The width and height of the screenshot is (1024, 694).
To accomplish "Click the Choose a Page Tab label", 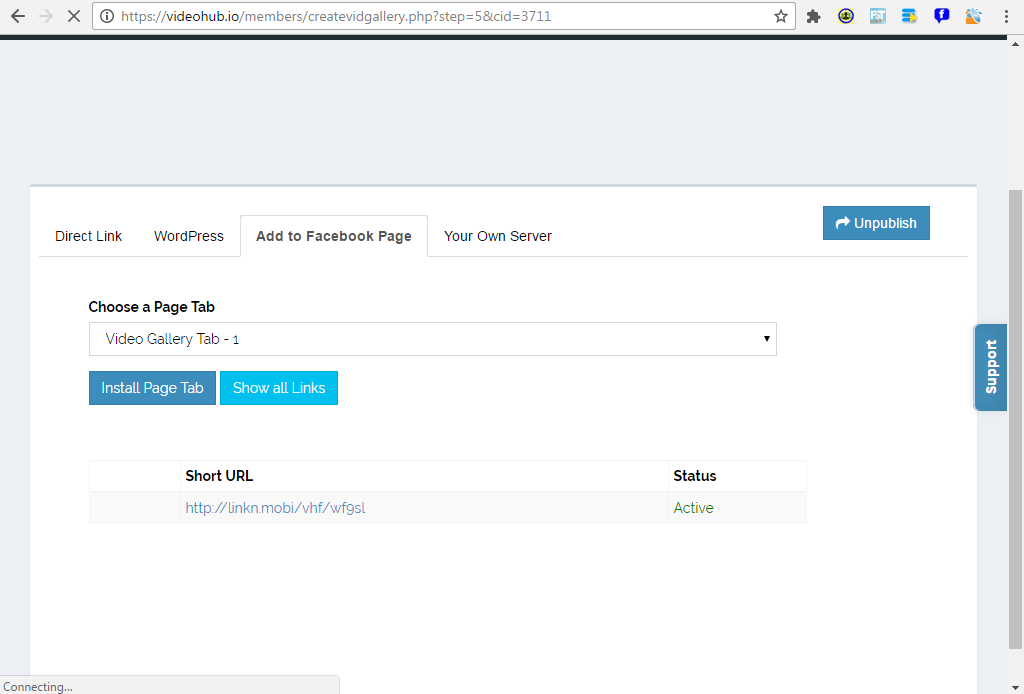I will [152, 307].
